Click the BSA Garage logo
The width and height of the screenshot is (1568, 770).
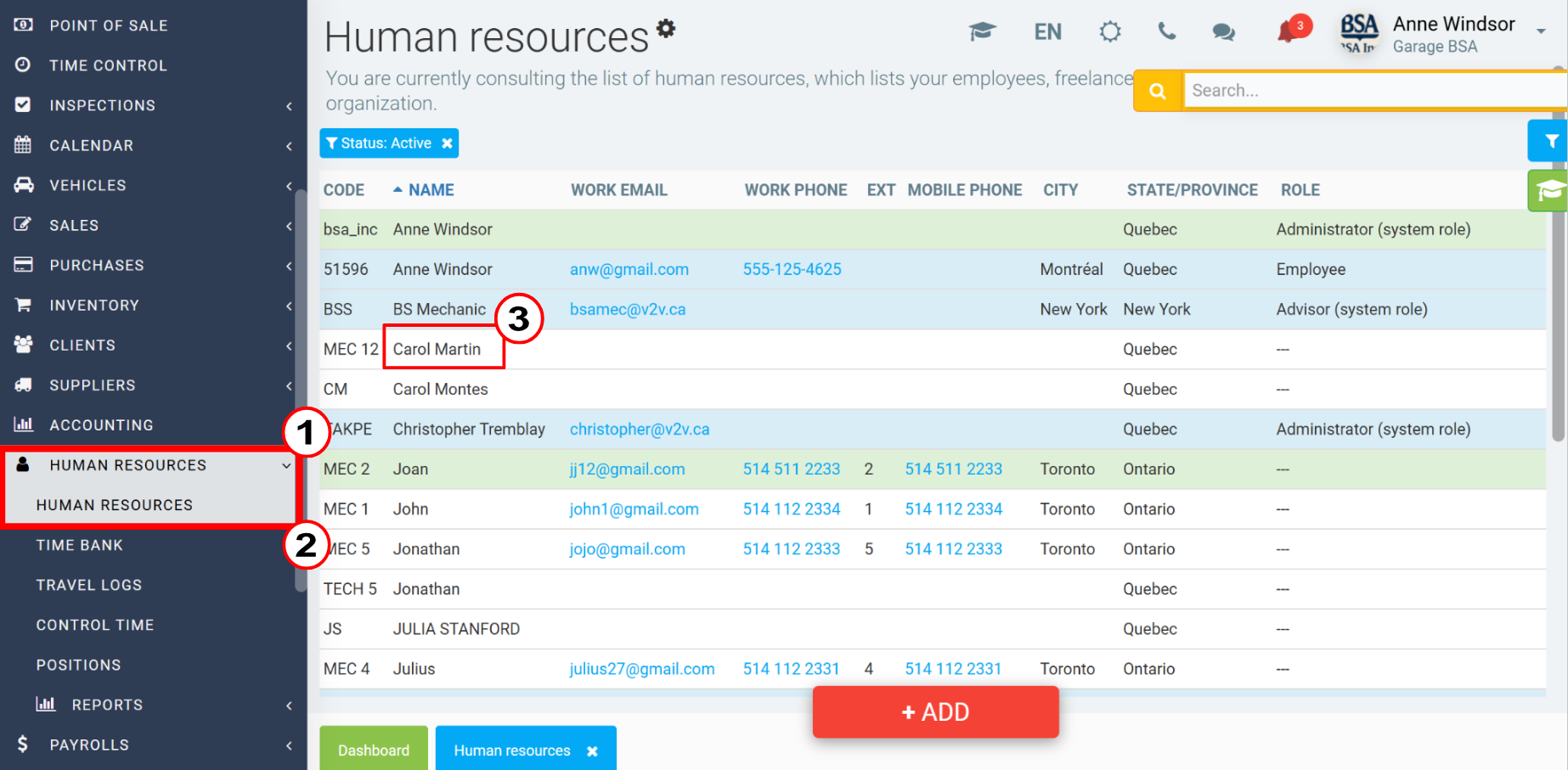1359,34
